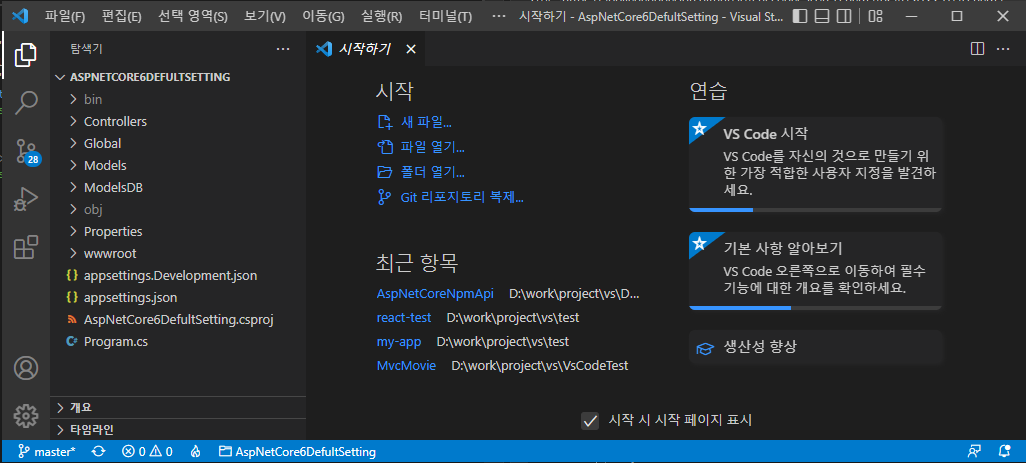The height and width of the screenshot is (463, 1026).
Task: Open appsettings.json file
Action: tap(178, 298)
